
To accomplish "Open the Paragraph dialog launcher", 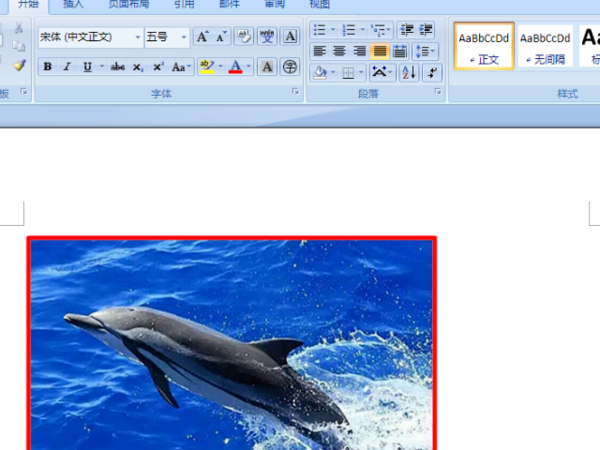I will click(x=437, y=91).
